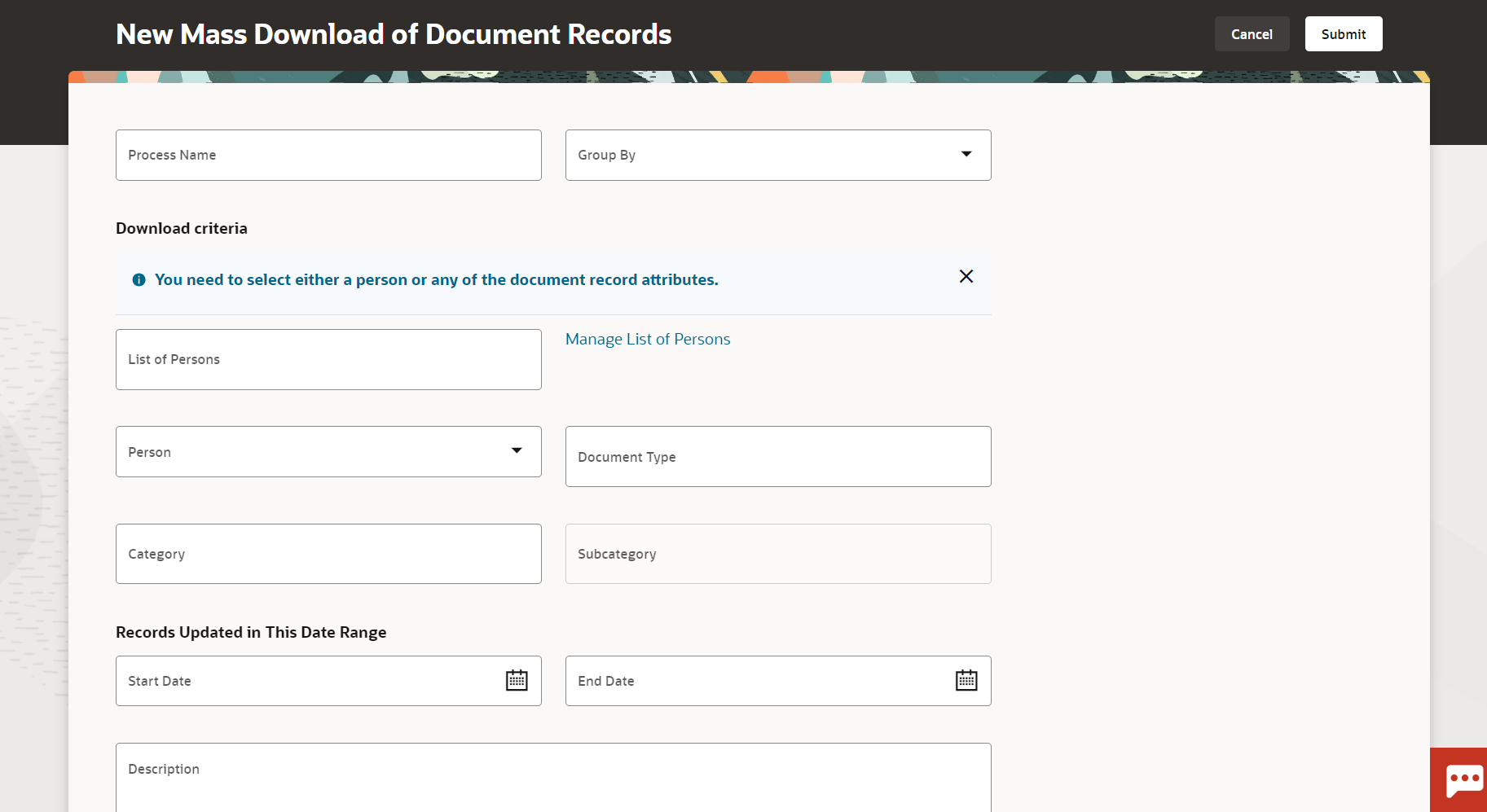Submit the mass download request
The image size is (1487, 812).
[x=1344, y=34]
